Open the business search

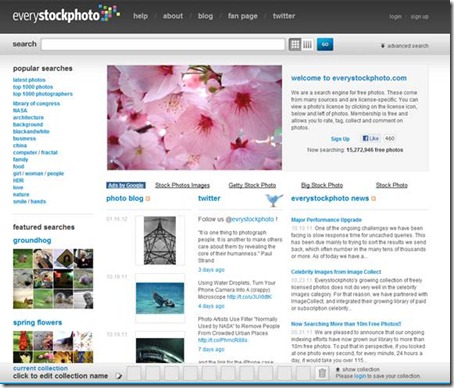tap(24, 139)
